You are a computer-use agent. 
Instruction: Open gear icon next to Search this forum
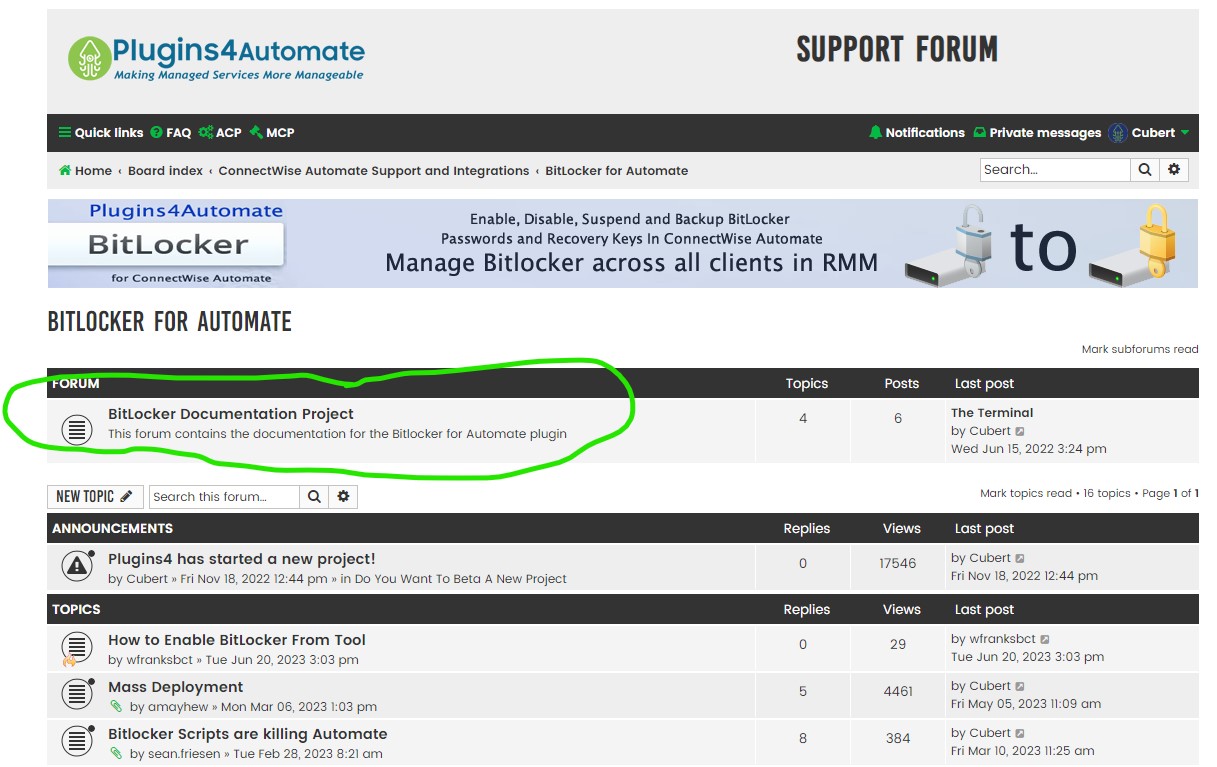point(343,497)
